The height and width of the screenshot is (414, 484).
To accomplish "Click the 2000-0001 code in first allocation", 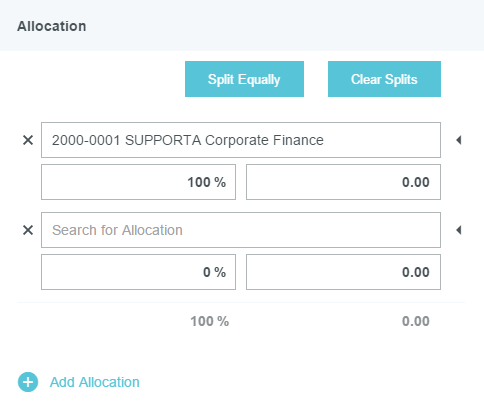I will pos(86,140).
